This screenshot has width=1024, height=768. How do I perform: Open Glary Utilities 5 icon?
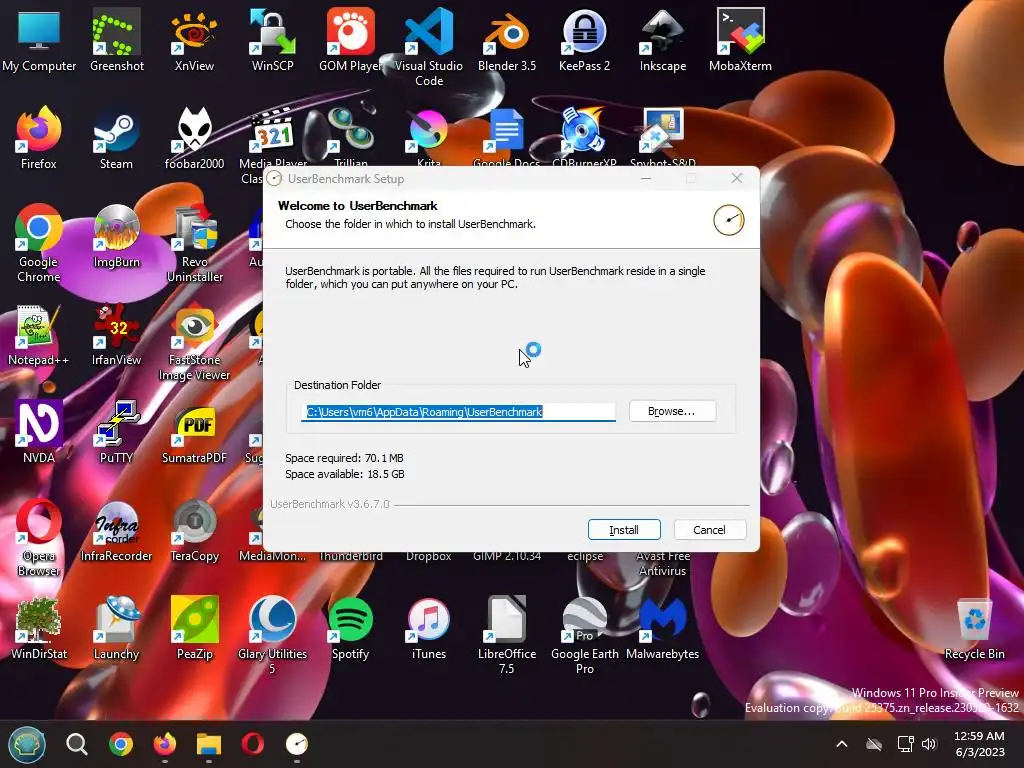(x=272, y=635)
